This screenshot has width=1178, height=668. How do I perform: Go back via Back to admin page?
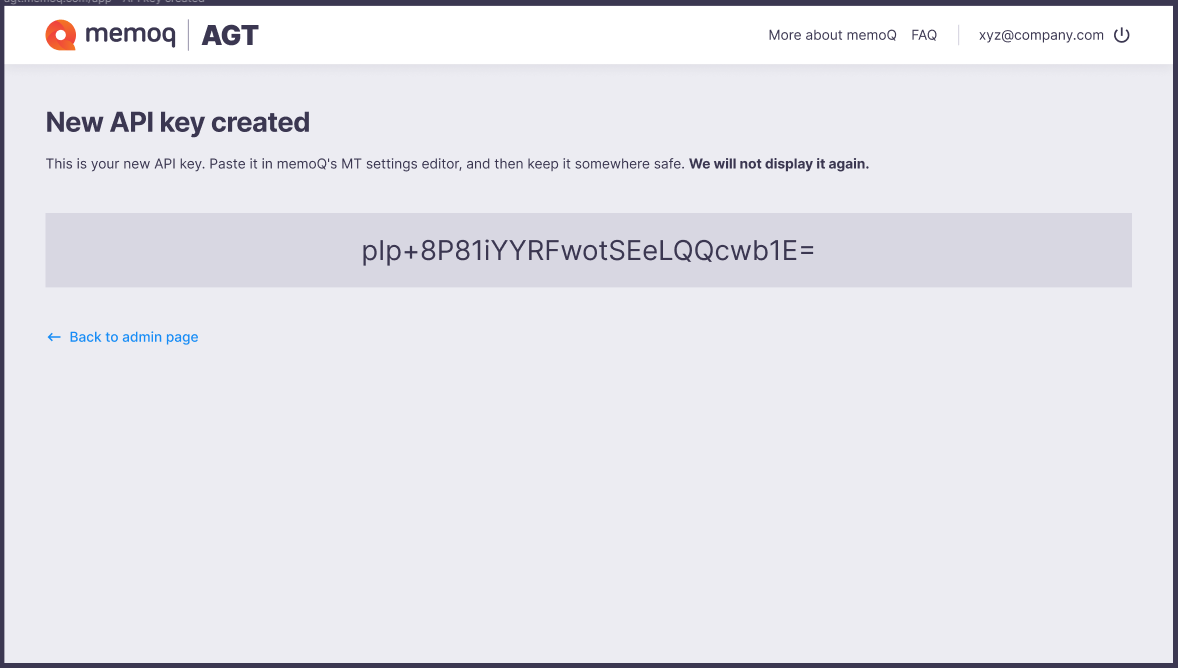pyautogui.click(x=134, y=337)
